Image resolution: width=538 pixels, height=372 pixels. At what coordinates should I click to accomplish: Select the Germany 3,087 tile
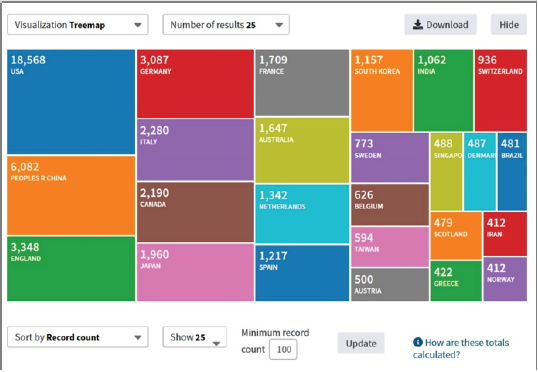[x=195, y=84]
